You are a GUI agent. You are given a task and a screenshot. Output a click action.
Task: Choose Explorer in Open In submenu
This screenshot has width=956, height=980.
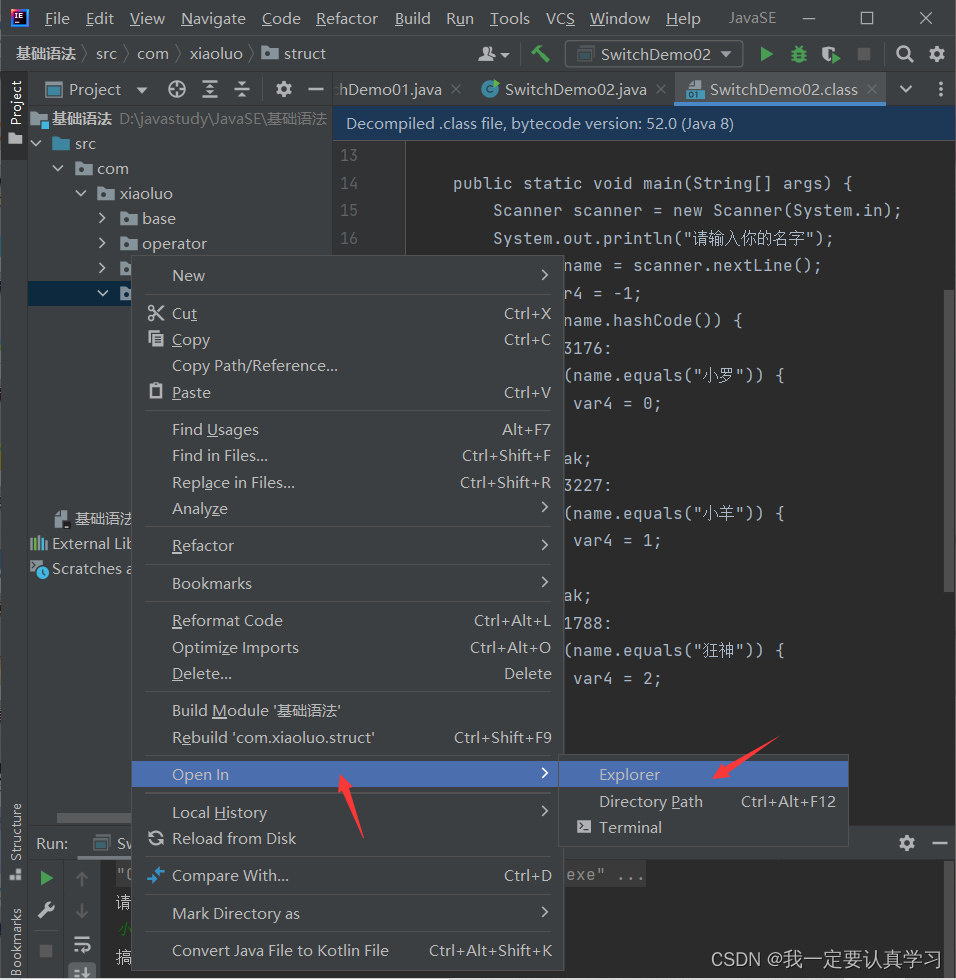click(703, 774)
